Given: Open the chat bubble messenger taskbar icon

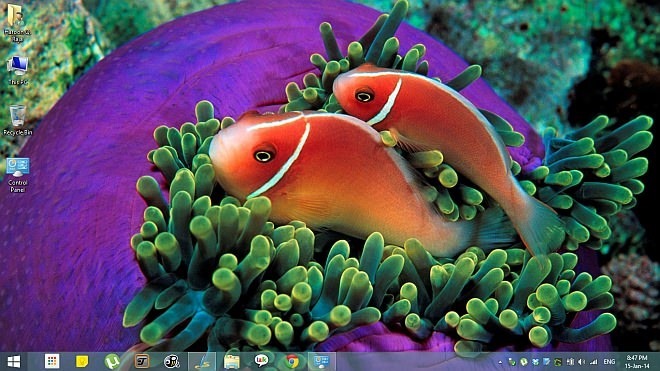Looking at the screenshot, I should click(261, 361).
